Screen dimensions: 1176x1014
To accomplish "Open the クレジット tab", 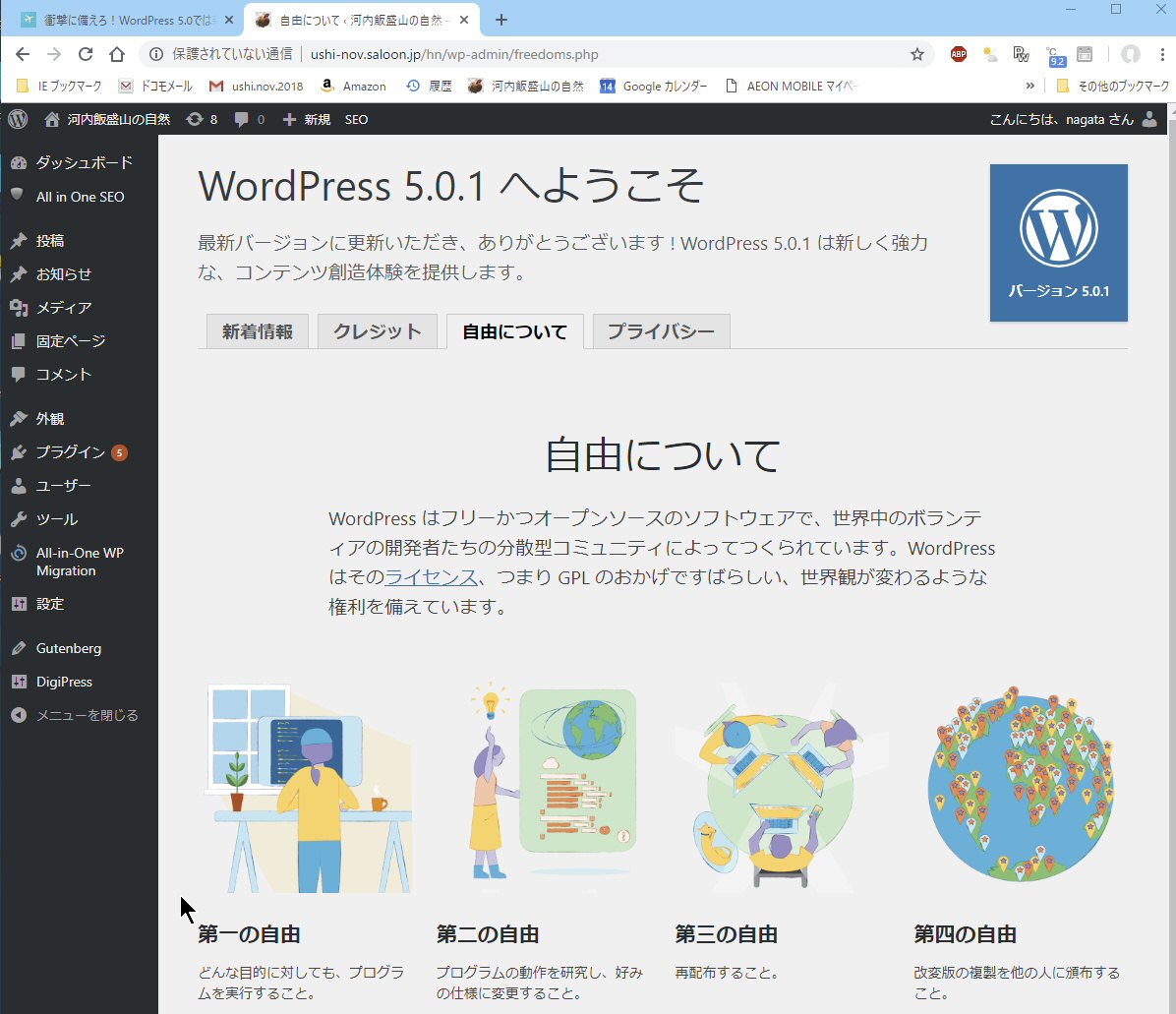I will coord(377,331).
